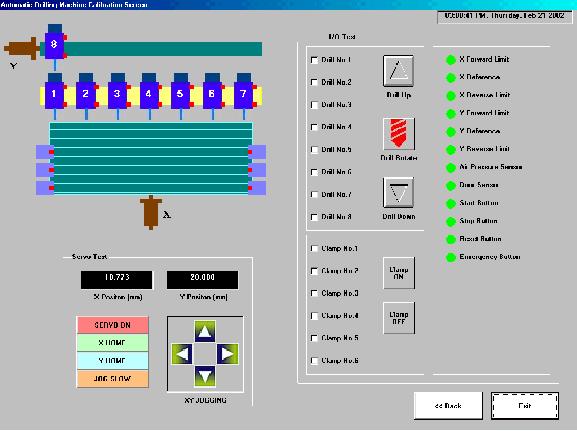Jog down with the down arrow
The image size is (577, 431).
coord(205,377)
